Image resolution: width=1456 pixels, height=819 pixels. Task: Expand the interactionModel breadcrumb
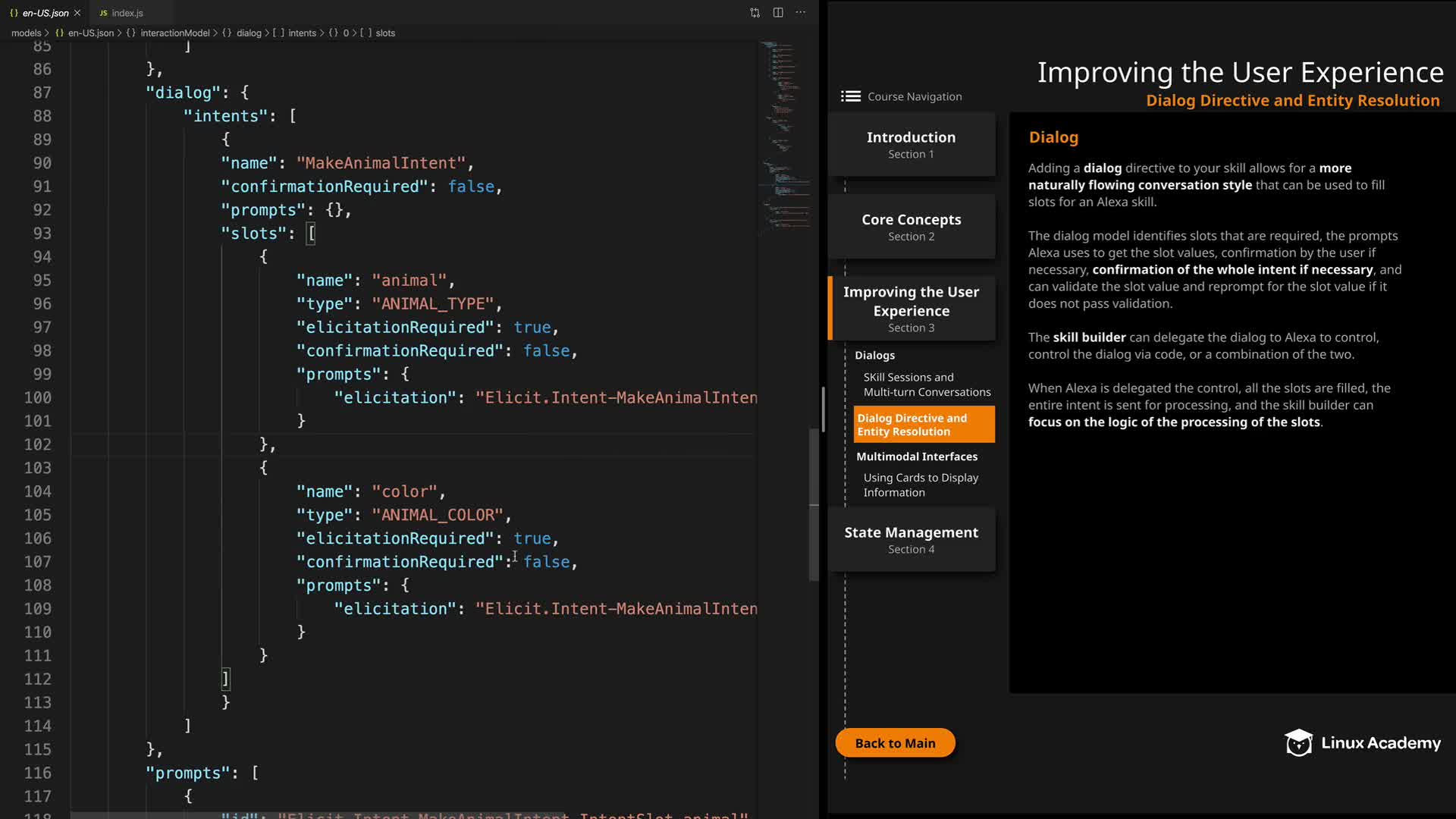(x=174, y=33)
